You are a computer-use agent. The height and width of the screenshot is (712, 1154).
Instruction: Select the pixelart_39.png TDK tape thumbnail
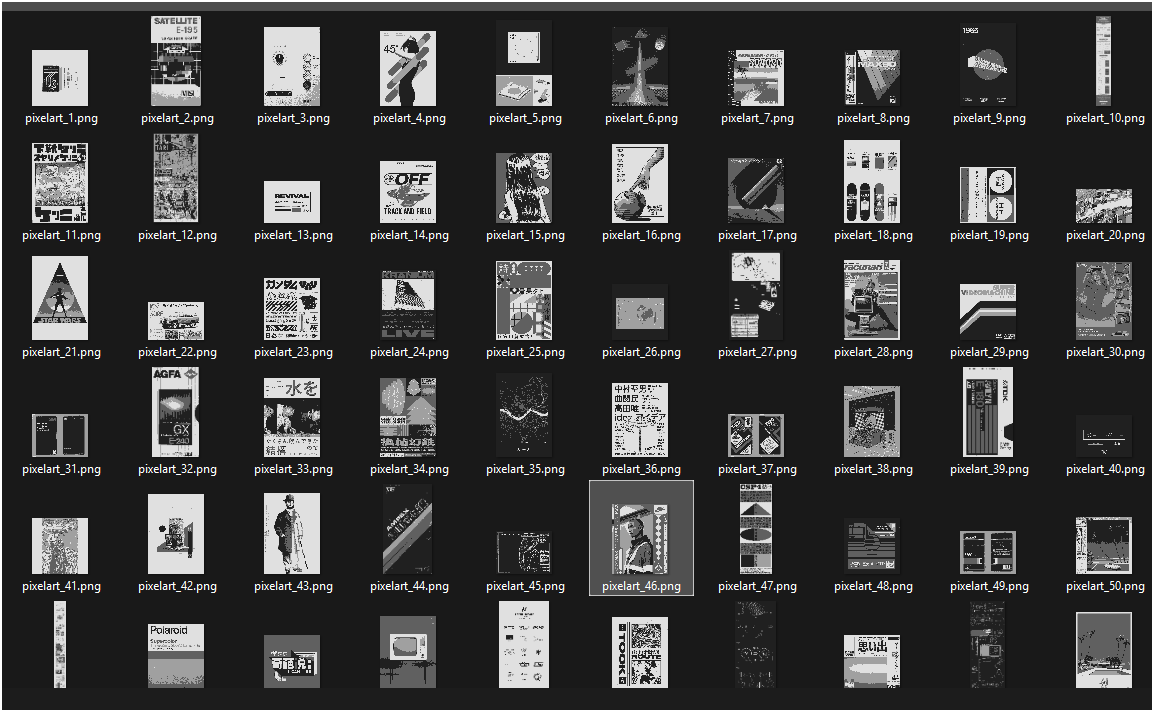(x=988, y=412)
